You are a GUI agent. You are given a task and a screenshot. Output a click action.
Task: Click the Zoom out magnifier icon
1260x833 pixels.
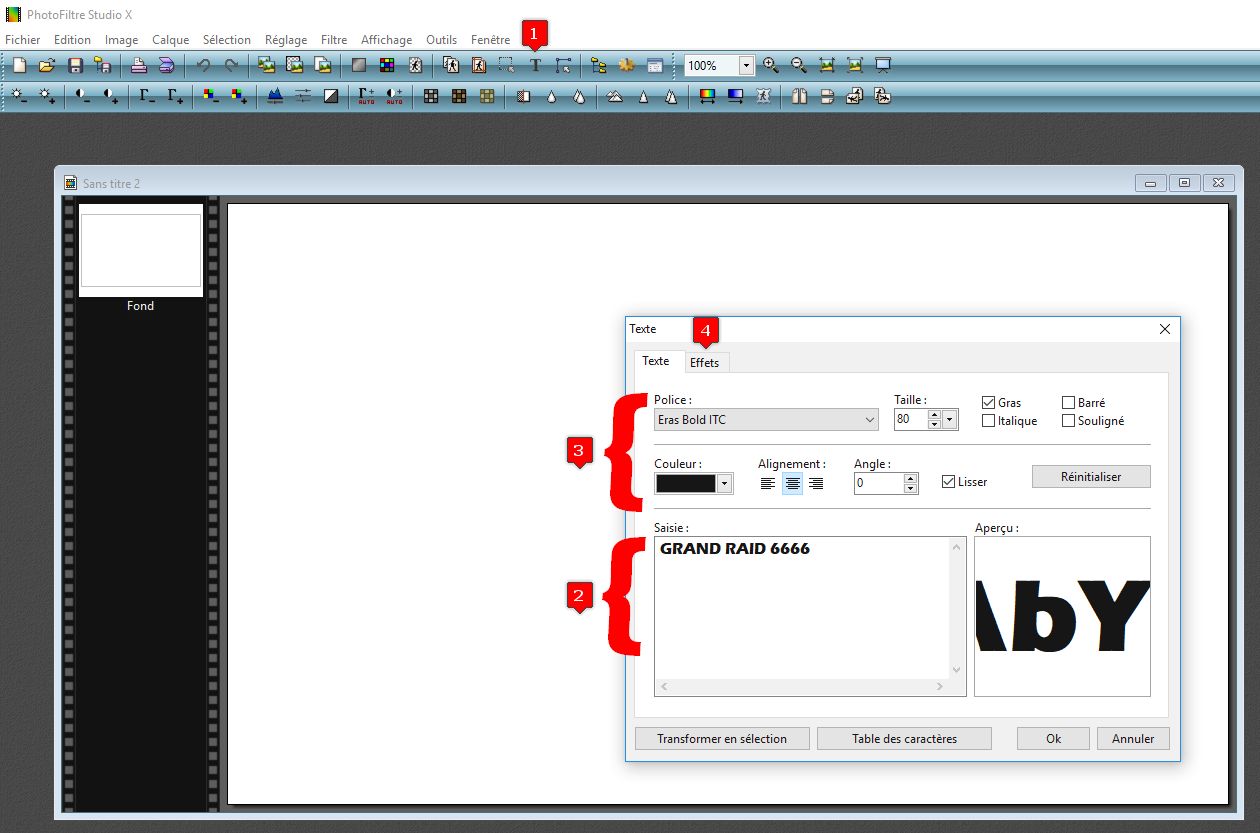coord(799,66)
